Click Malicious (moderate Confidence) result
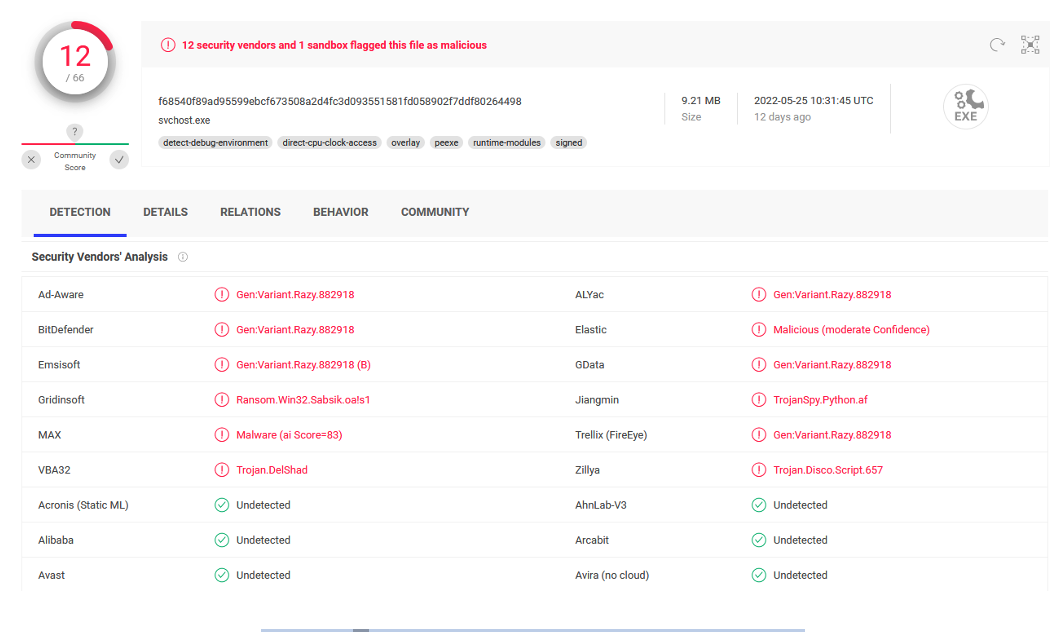The height and width of the screenshot is (632, 1057). 851,329
